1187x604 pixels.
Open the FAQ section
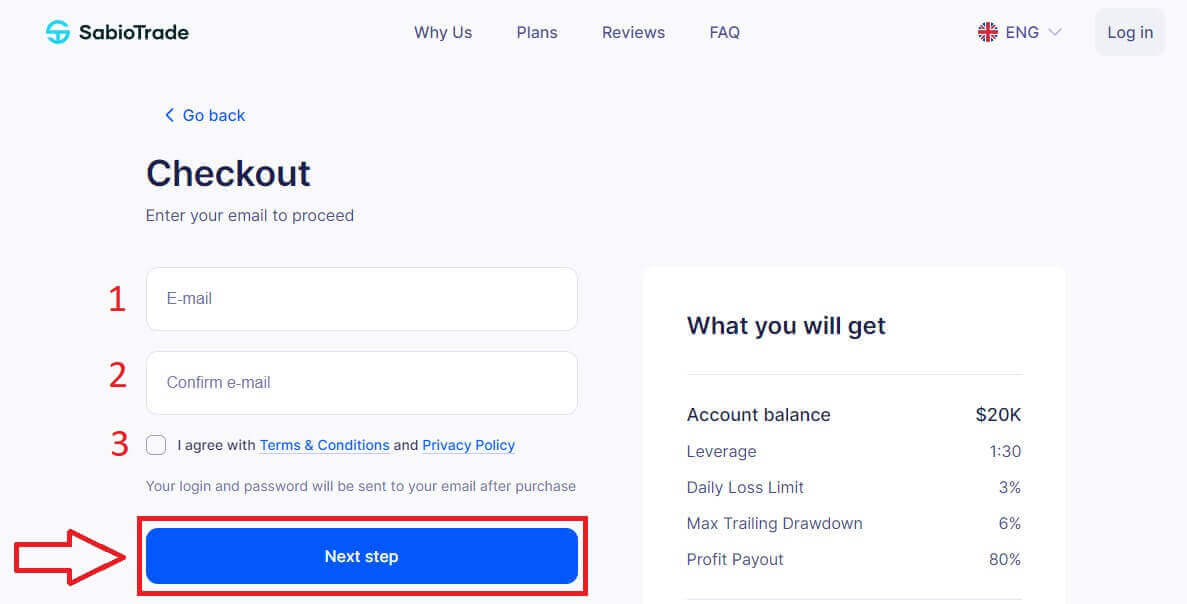pos(724,32)
